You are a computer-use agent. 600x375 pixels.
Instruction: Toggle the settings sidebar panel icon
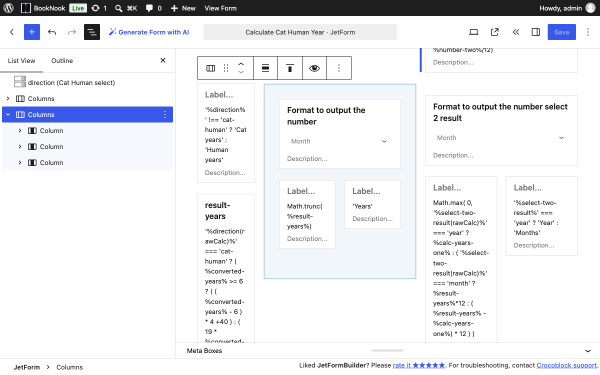[536, 32]
